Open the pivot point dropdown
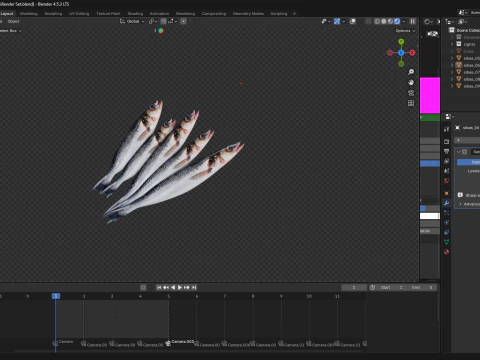Viewport: 480px width, 360px height. coord(153,21)
